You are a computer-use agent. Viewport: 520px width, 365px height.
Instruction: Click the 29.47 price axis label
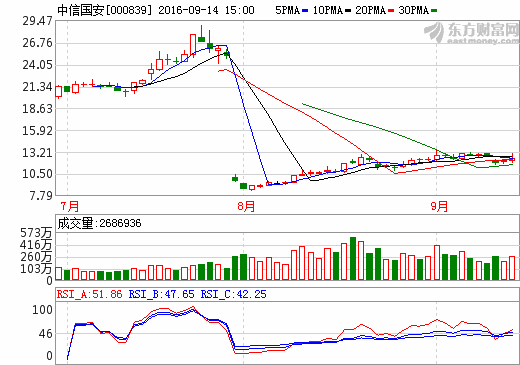coord(37,21)
